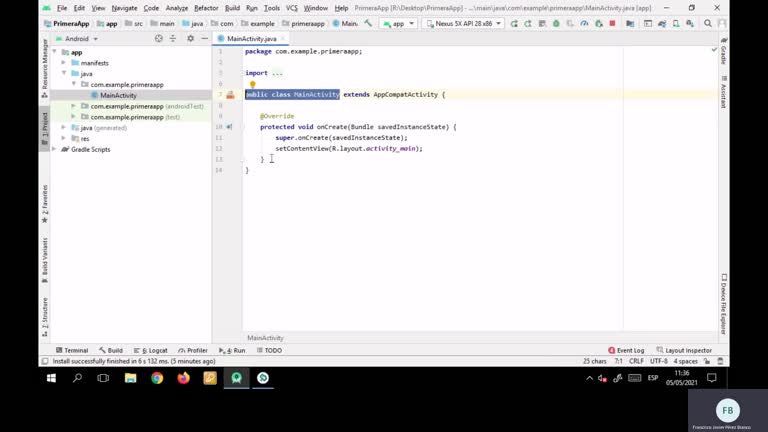Toggle the Resource Manager side panel
Screen dimensions: 768x432
[x=44, y=67]
